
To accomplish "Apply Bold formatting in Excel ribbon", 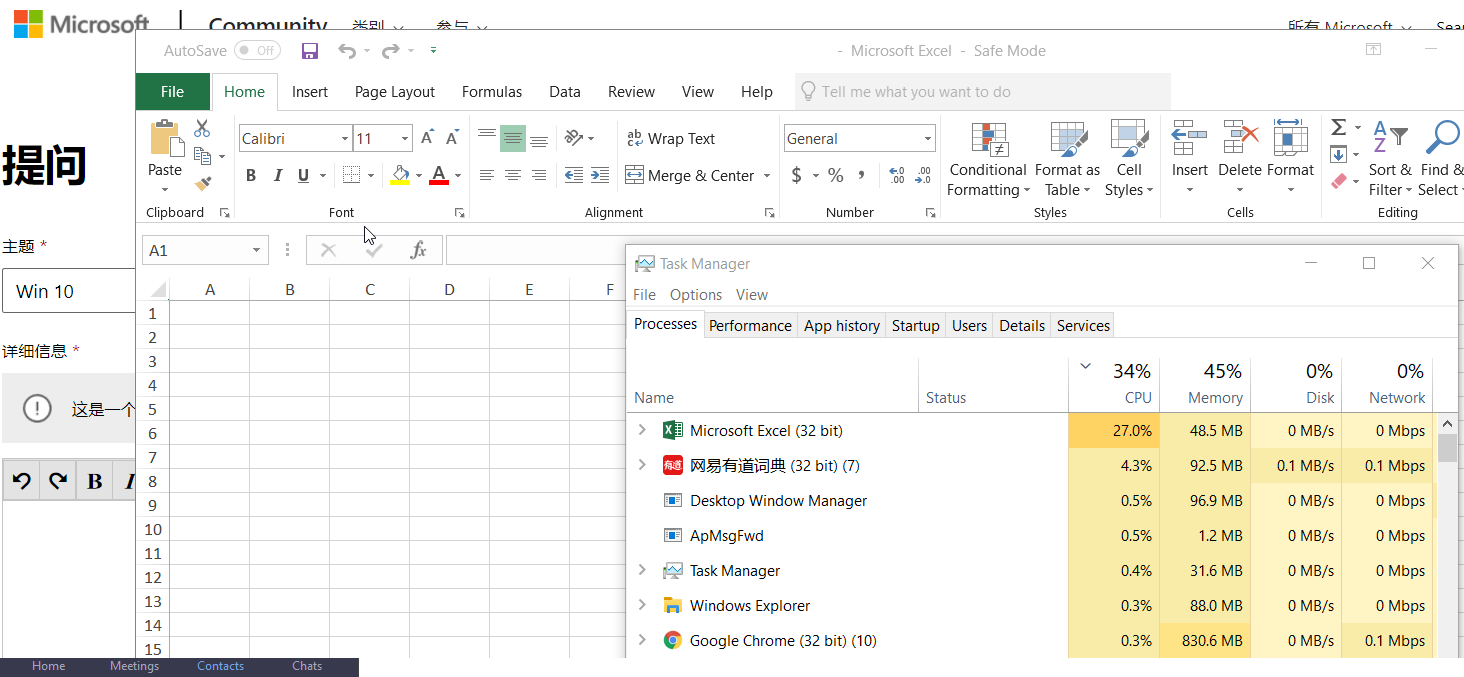I will pyautogui.click(x=251, y=175).
